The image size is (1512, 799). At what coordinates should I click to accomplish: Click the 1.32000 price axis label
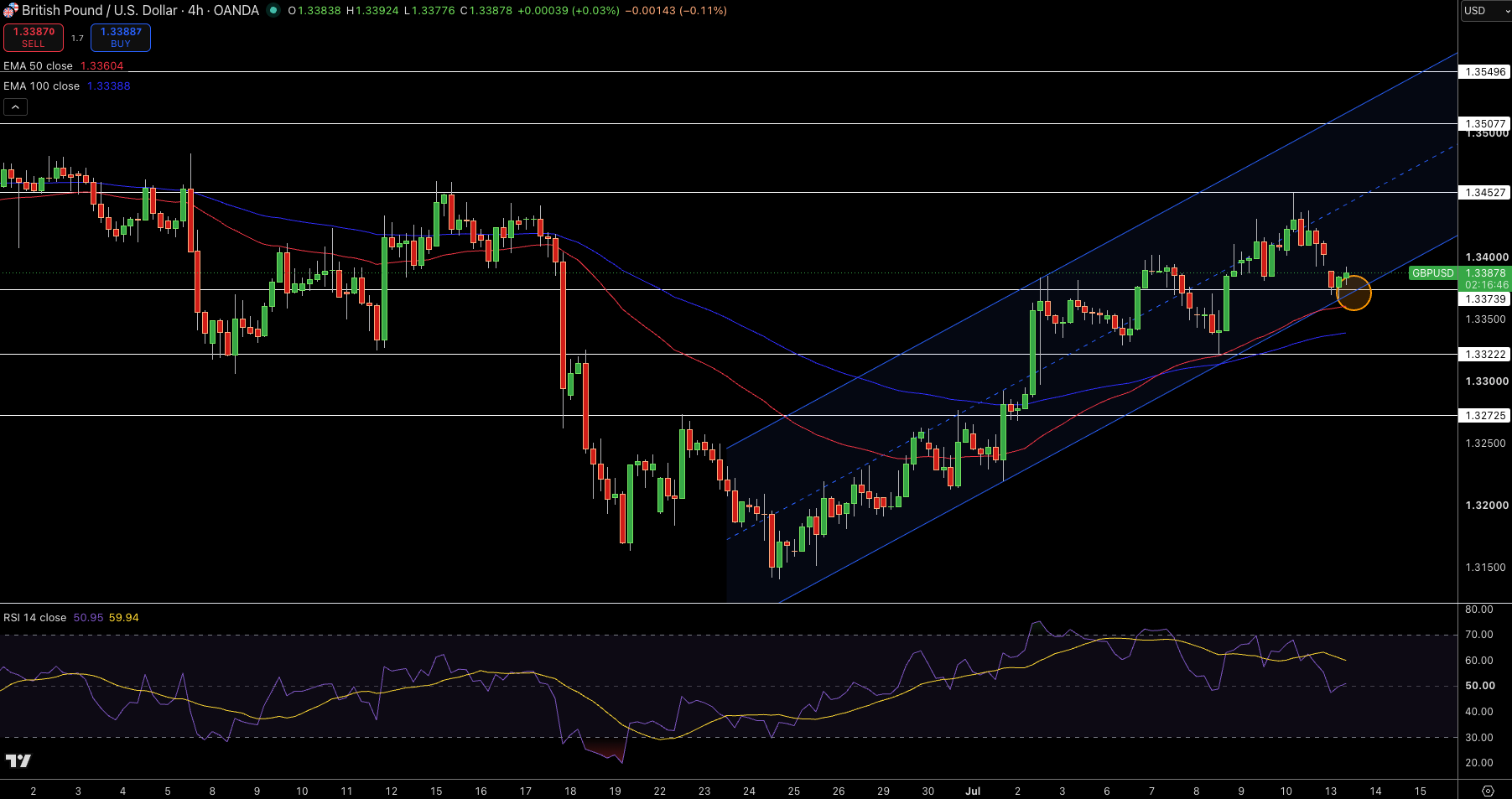tap(1485, 505)
